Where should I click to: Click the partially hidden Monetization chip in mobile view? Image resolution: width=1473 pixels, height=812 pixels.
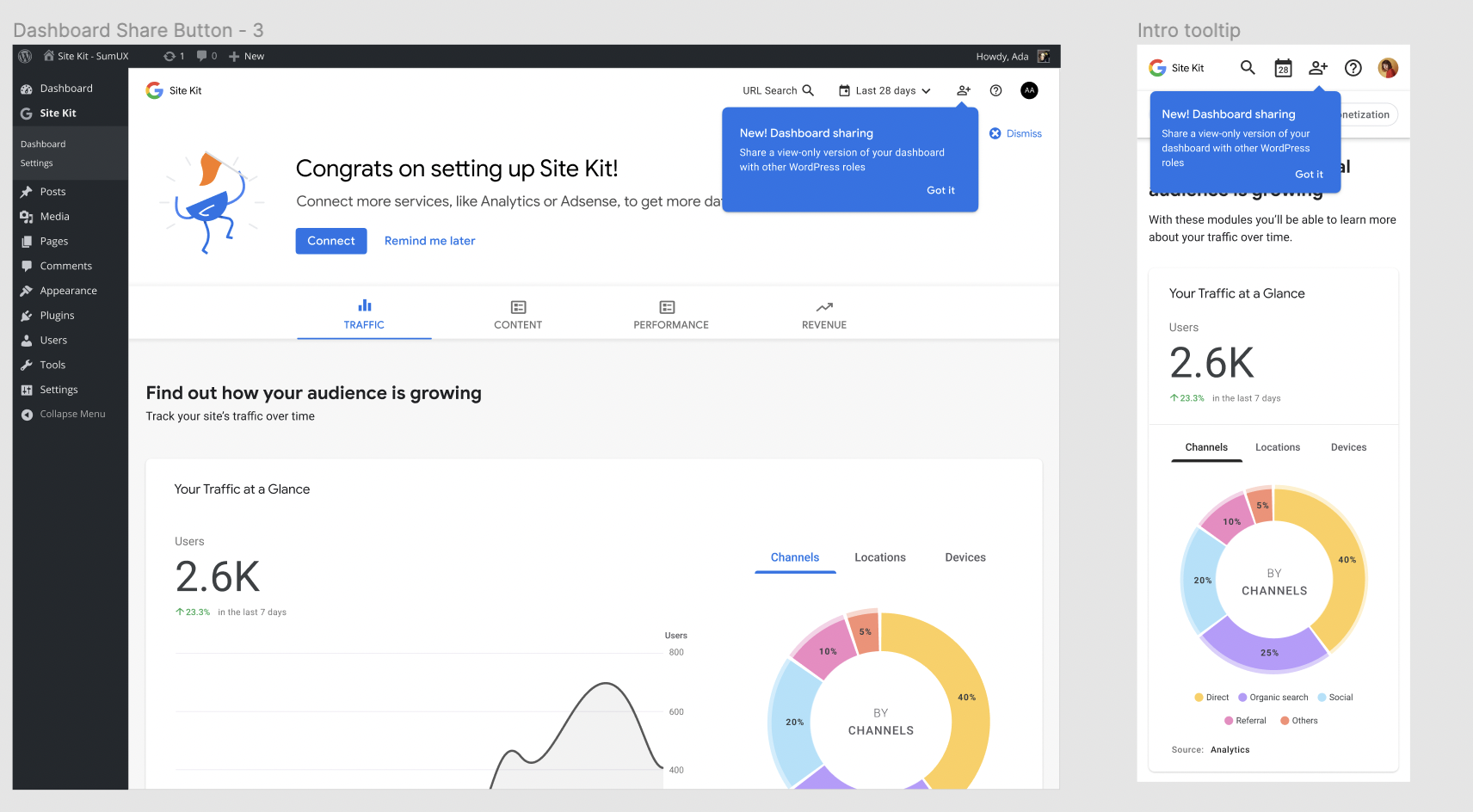pos(1370,114)
